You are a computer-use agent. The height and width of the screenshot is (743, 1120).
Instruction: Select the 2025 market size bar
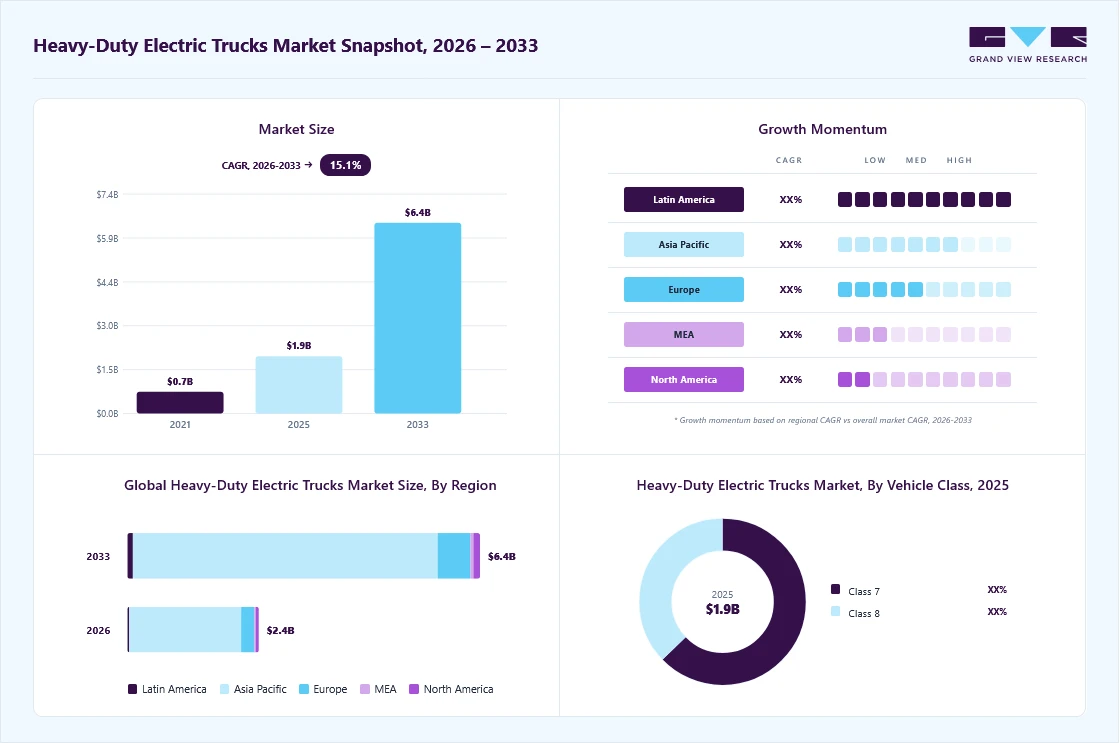click(299, 384)
